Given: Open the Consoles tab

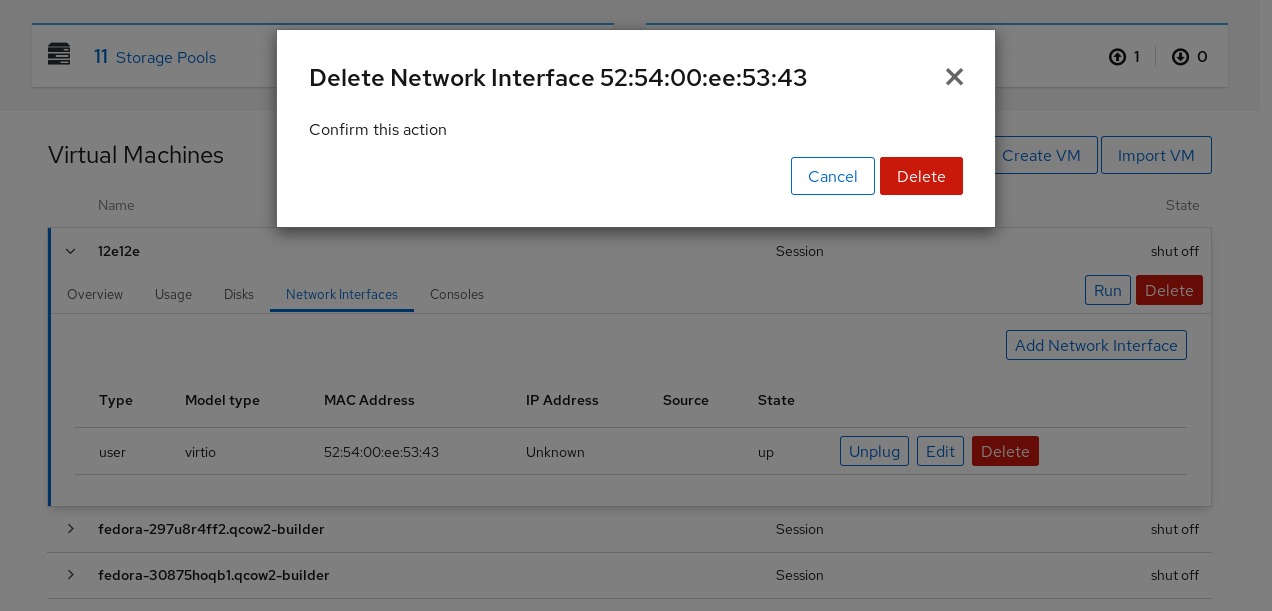Looking at the screenshot, I should point(457,294).
